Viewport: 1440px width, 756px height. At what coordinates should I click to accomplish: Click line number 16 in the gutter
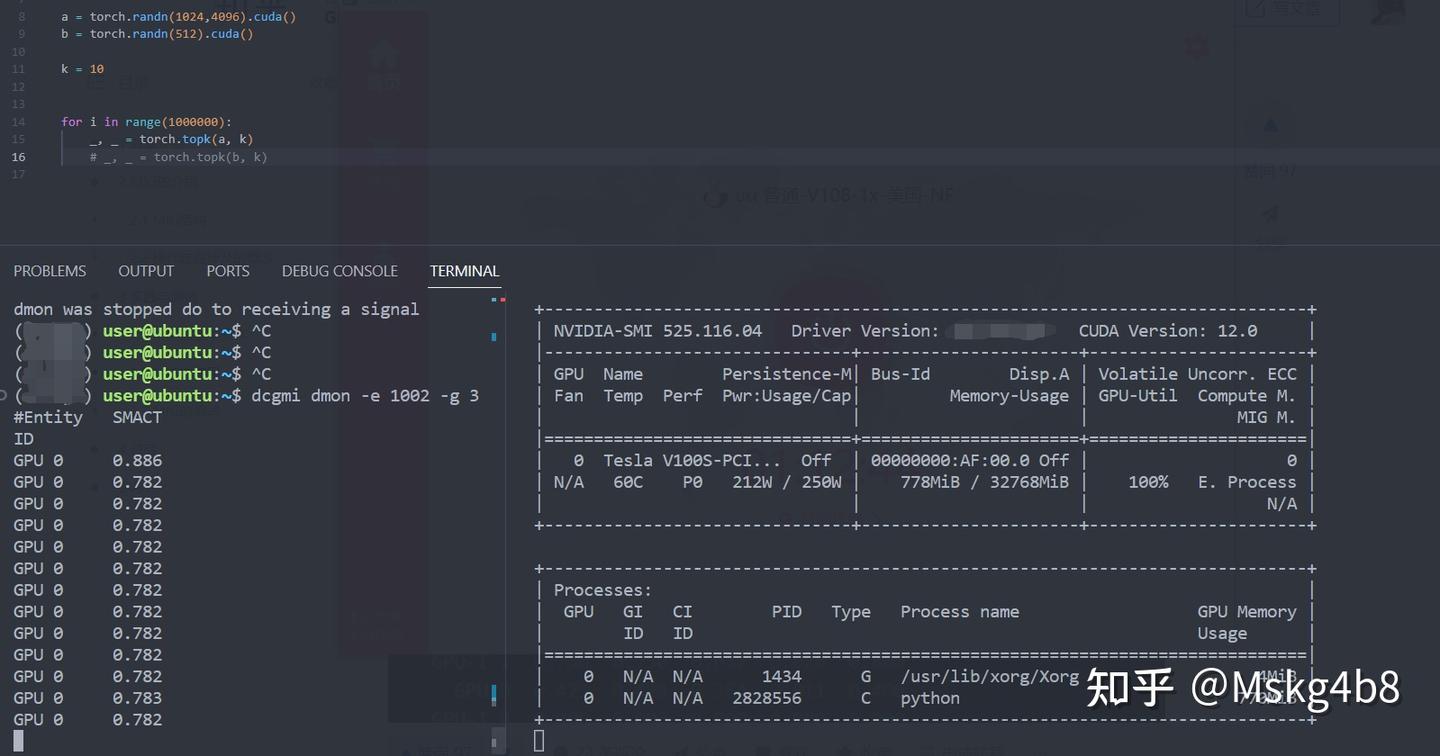pyautogui.click(x=19, y=157)
